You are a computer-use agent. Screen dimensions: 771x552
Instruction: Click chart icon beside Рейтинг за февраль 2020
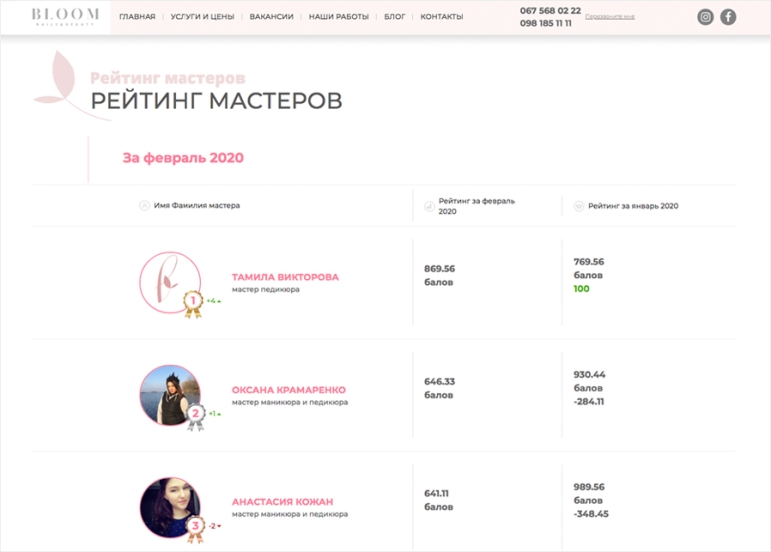[x=429, y=206]
